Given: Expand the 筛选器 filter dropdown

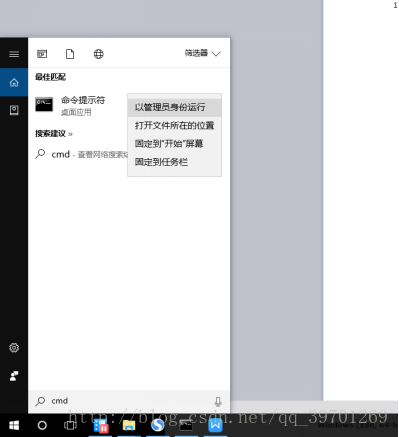Looking at the screenshot, I should click(x=202, y=53).
